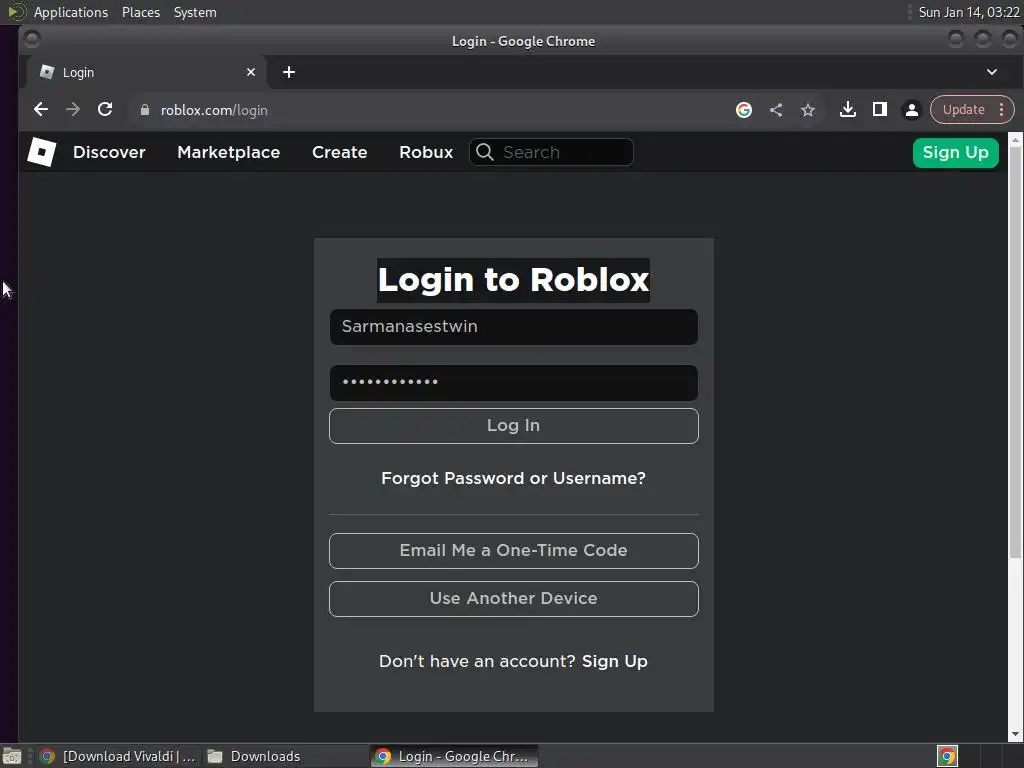
Task: Open a new tab with plus icon
Action: pos(289,72)
